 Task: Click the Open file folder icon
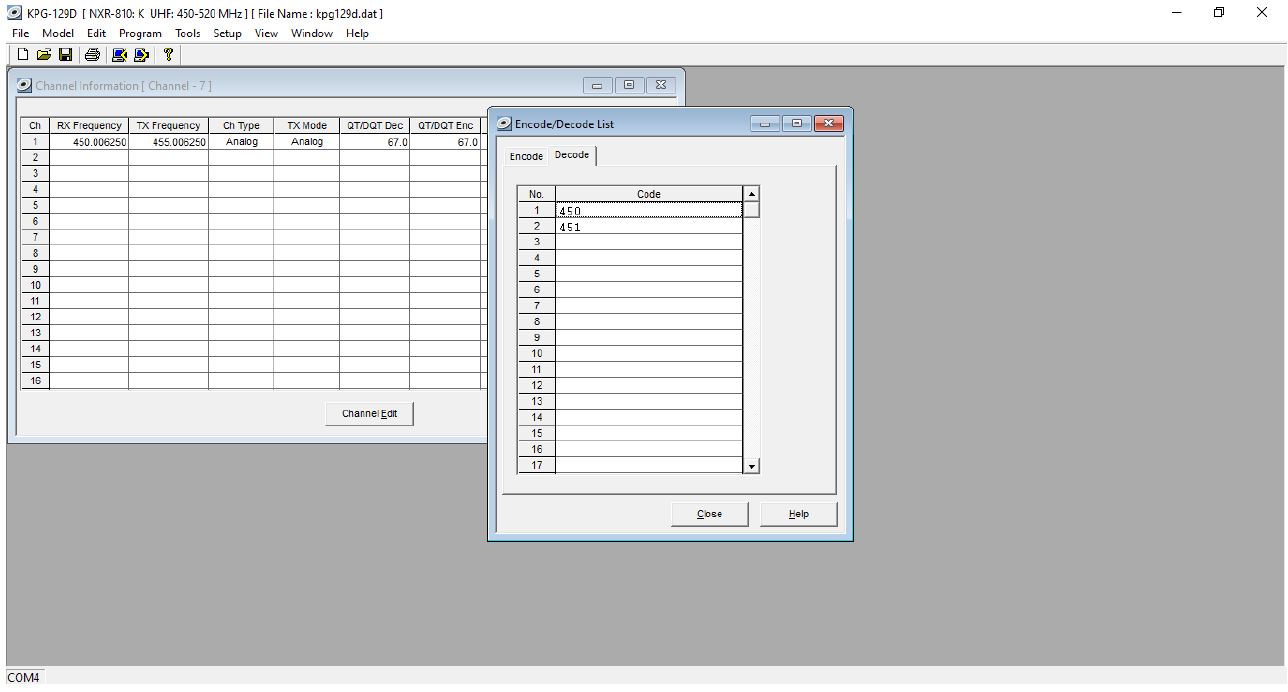point(43,55)
